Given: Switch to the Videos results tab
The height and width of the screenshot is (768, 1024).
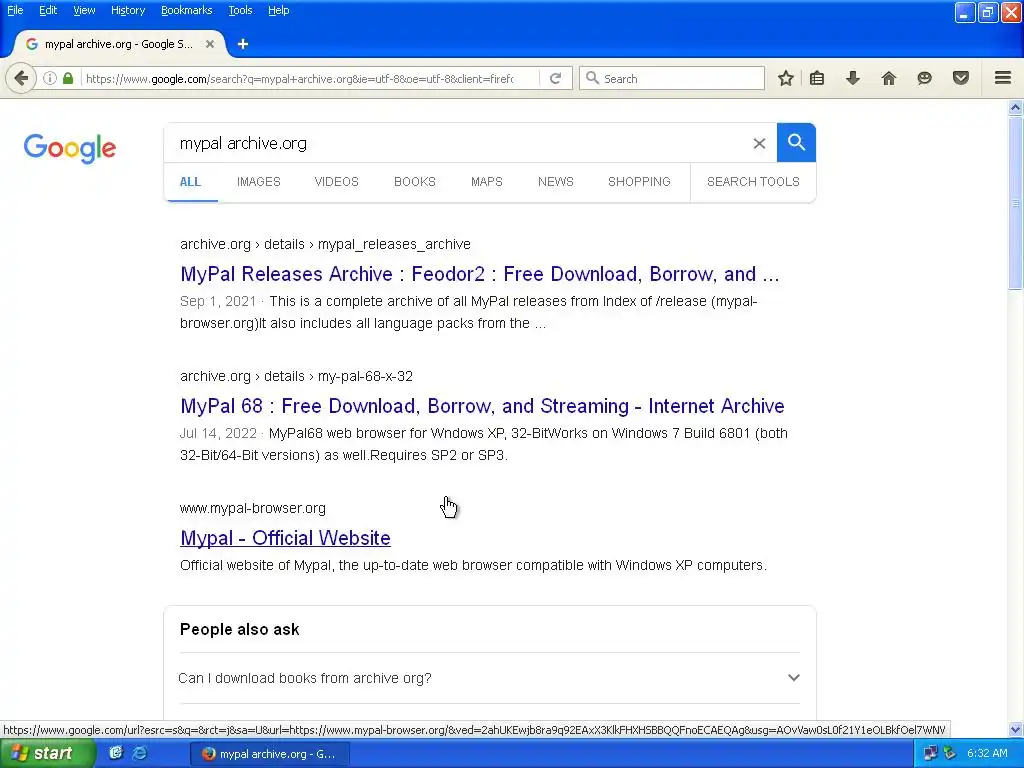Looking at the screenshot, I should pyautogui.click(x=336, y=182).
